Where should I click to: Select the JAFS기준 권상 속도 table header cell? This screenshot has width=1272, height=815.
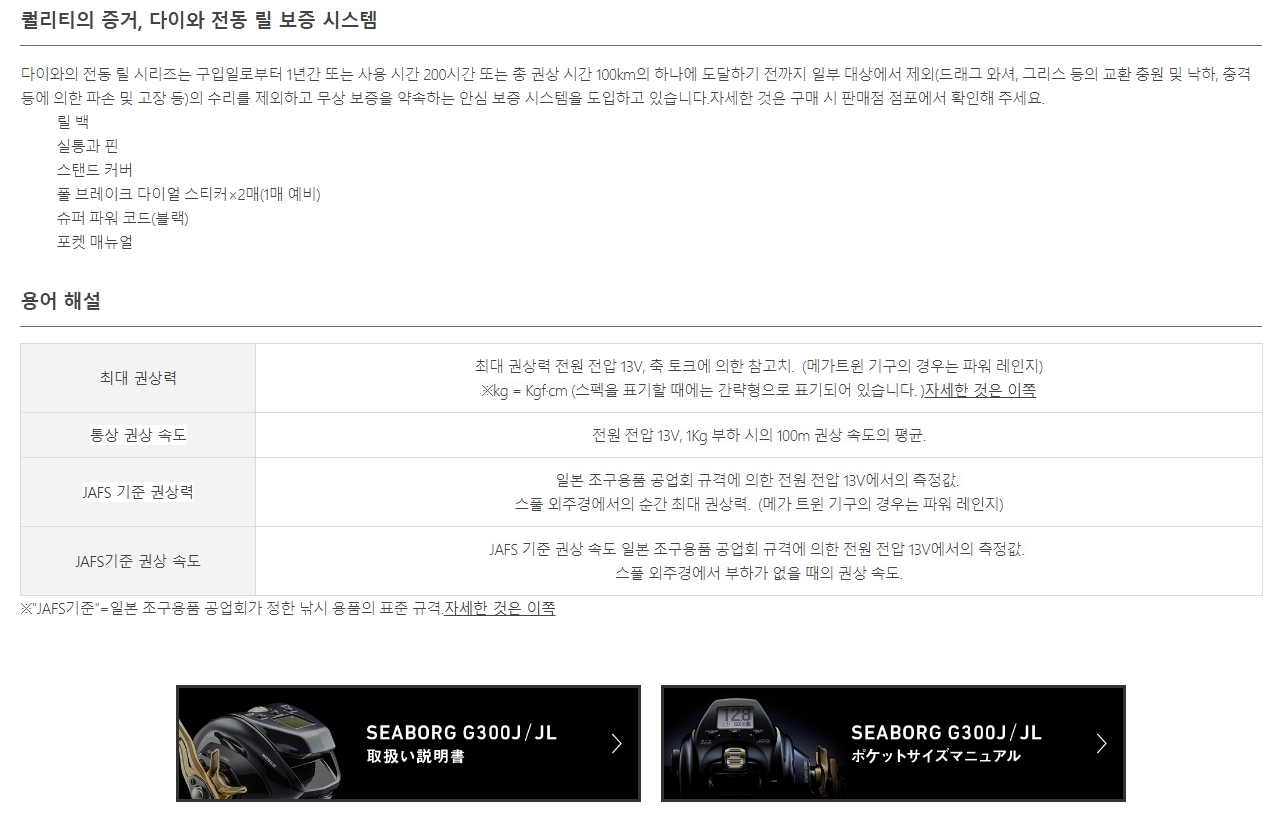[138, 561]
